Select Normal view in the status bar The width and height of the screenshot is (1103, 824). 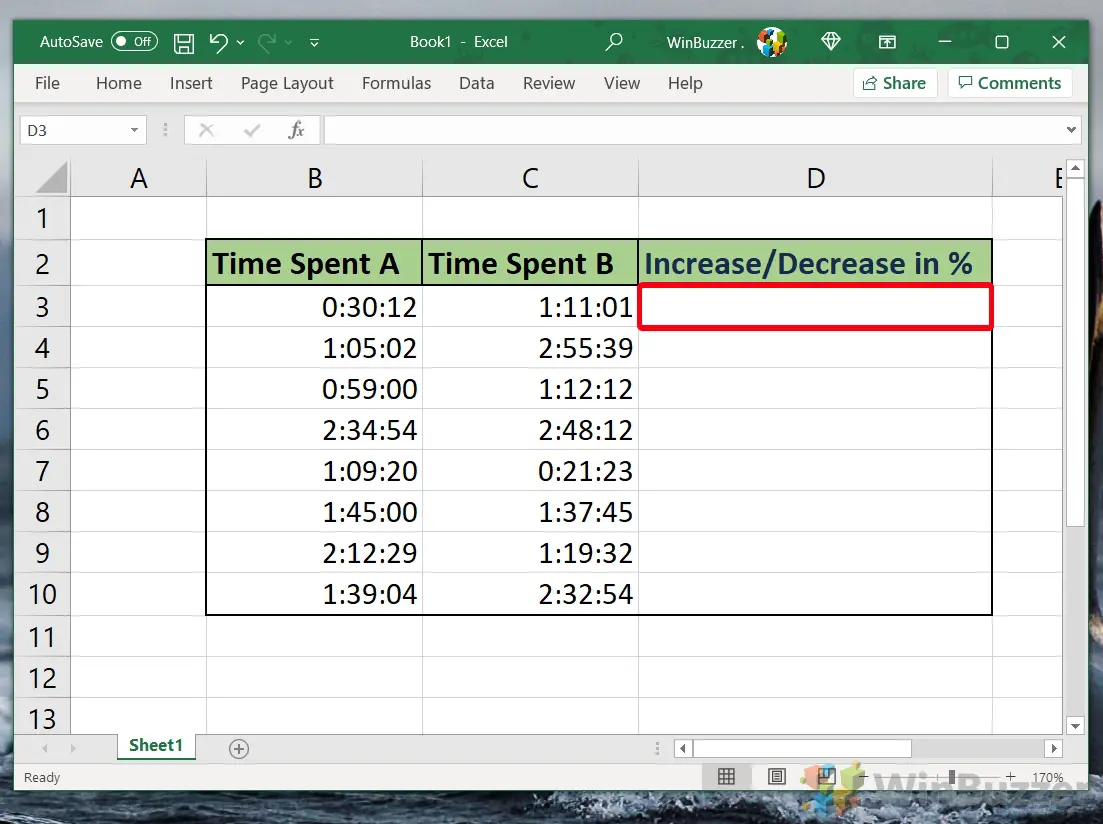(726, 776)
